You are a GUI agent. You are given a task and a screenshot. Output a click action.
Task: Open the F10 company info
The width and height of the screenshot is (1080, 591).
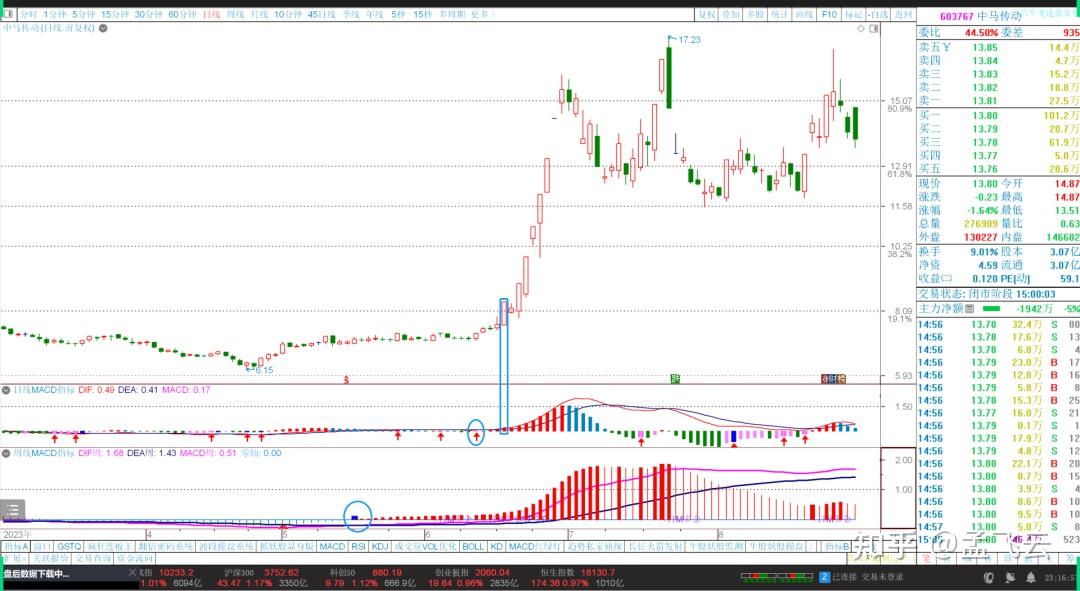coord(829,14)
